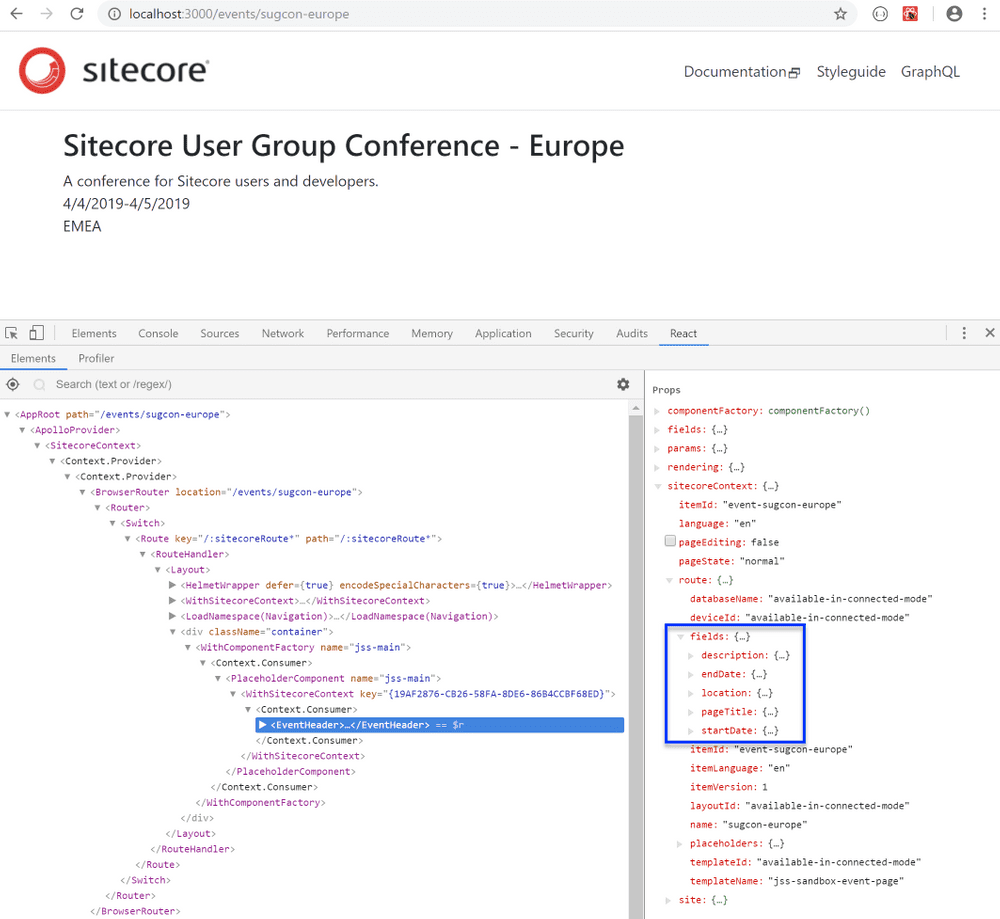
Task: Click the React select-element target icon
Action: pos(13,384)
